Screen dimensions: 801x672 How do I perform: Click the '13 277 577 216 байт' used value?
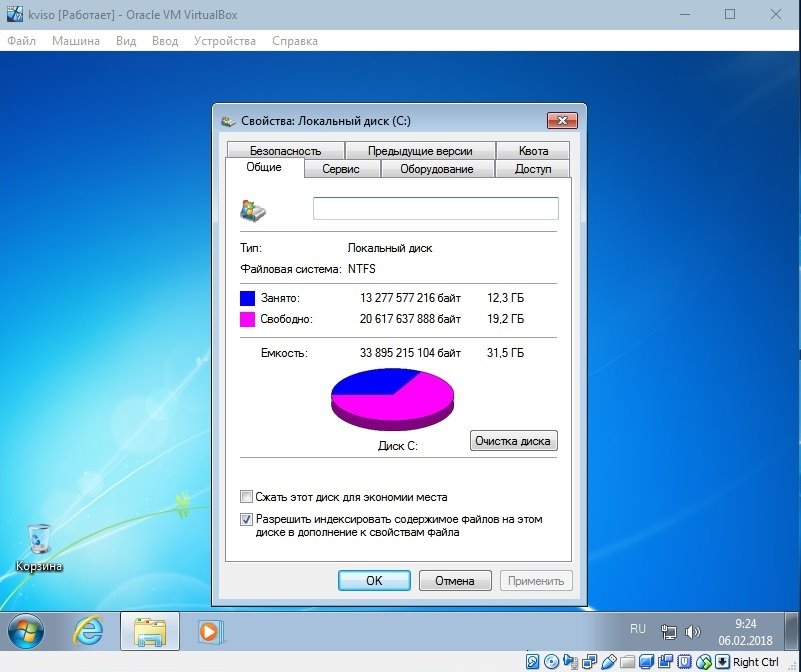coord(410,298)
